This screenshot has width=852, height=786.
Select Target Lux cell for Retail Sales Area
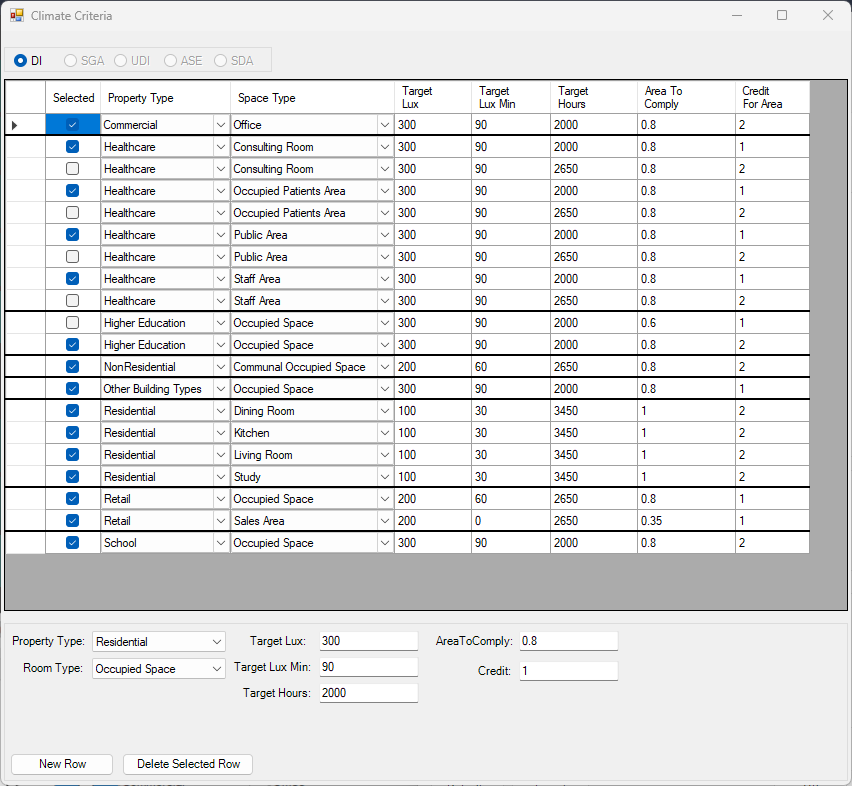pos(432,521)
